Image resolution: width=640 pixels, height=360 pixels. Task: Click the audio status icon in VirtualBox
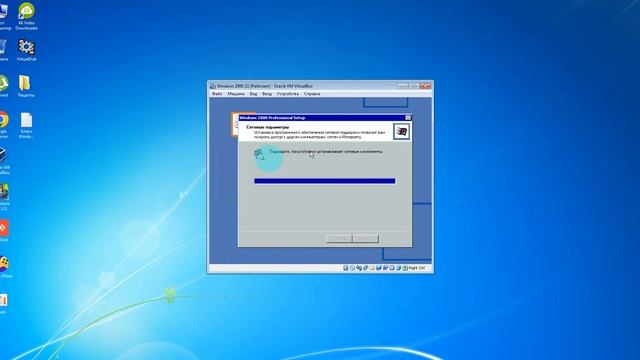pos(359,268)
